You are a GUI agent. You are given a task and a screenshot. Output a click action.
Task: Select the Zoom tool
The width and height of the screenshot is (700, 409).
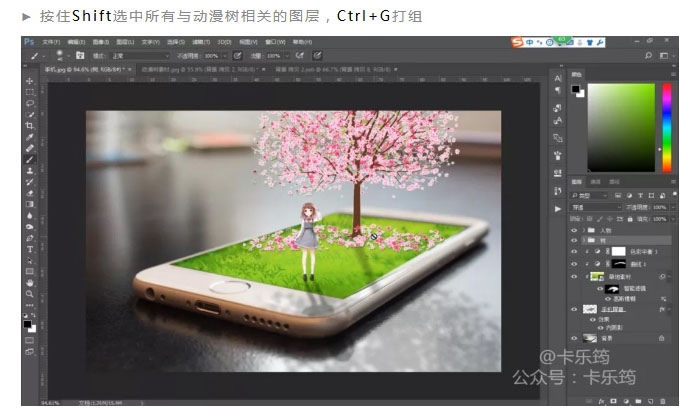[30, 294]
